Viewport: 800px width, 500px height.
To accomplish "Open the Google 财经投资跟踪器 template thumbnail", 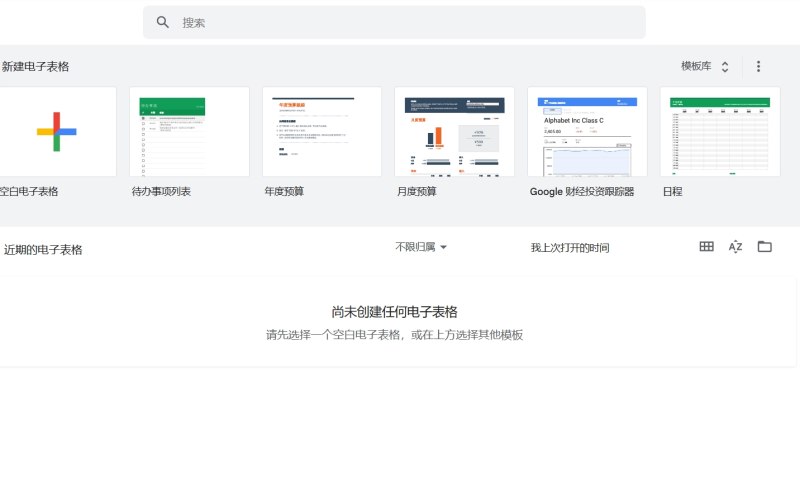I will [x=587, y=132].
